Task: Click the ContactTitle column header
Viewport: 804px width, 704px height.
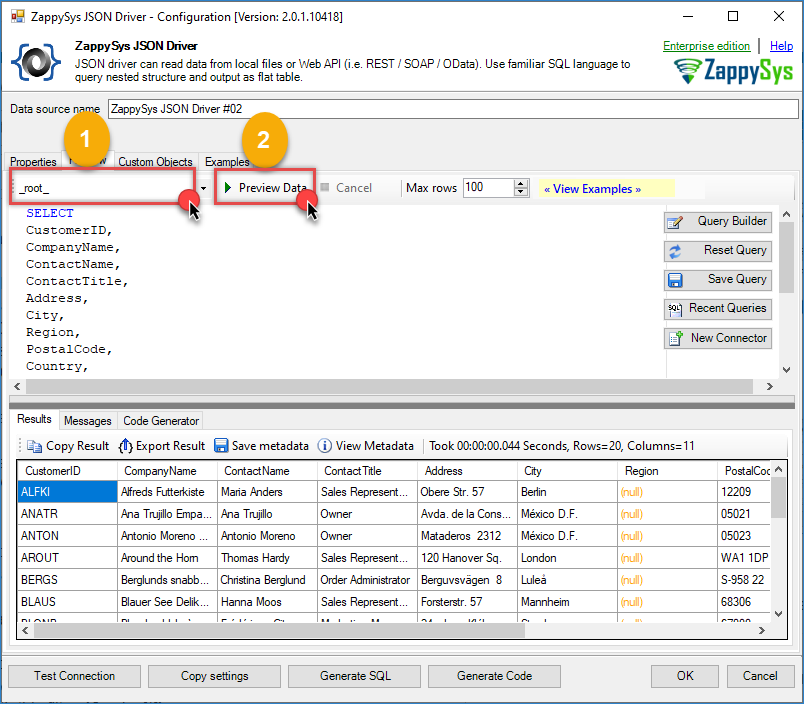Action: click(x=367, y=471)
